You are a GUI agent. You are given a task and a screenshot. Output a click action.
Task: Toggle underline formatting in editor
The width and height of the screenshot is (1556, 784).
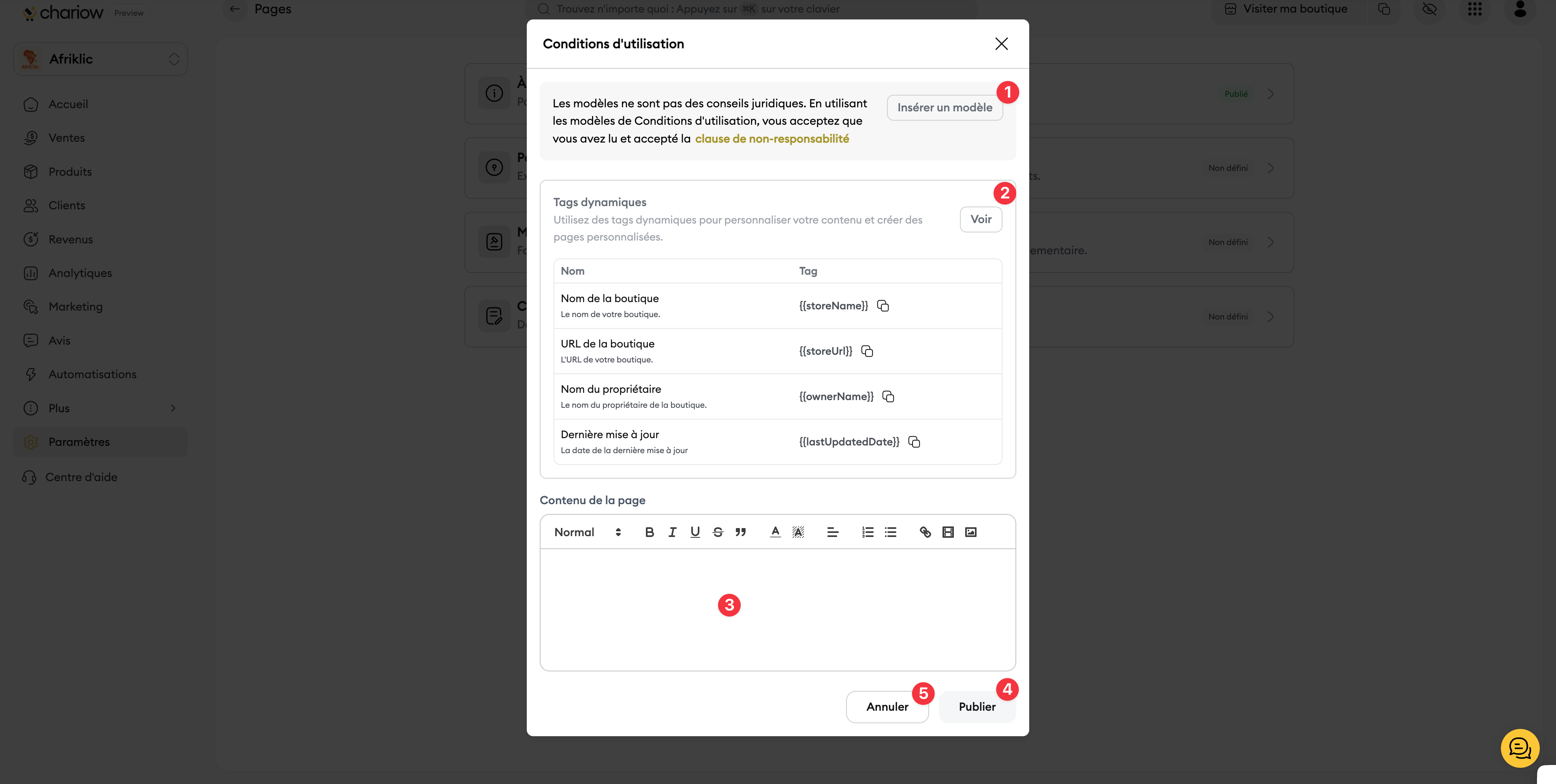click(695, 532)
